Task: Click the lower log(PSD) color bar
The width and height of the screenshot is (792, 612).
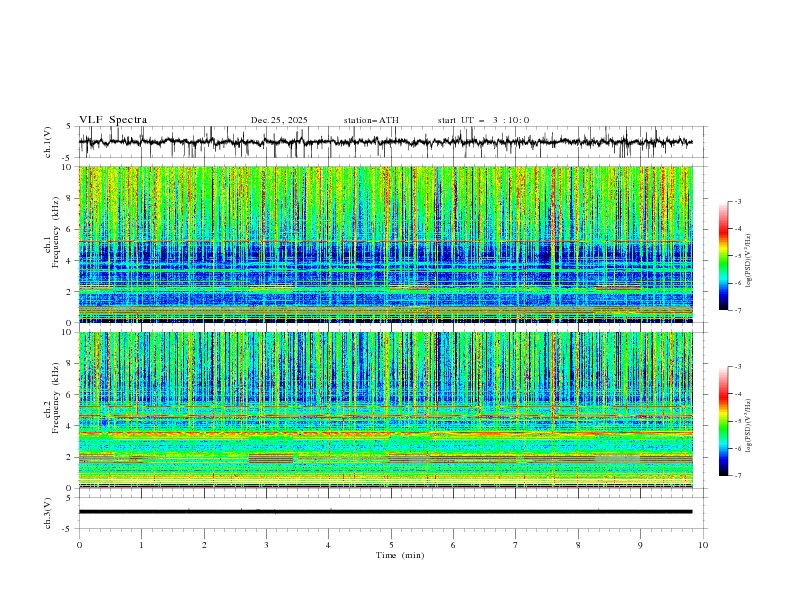Action: click(x=724, y=421)
